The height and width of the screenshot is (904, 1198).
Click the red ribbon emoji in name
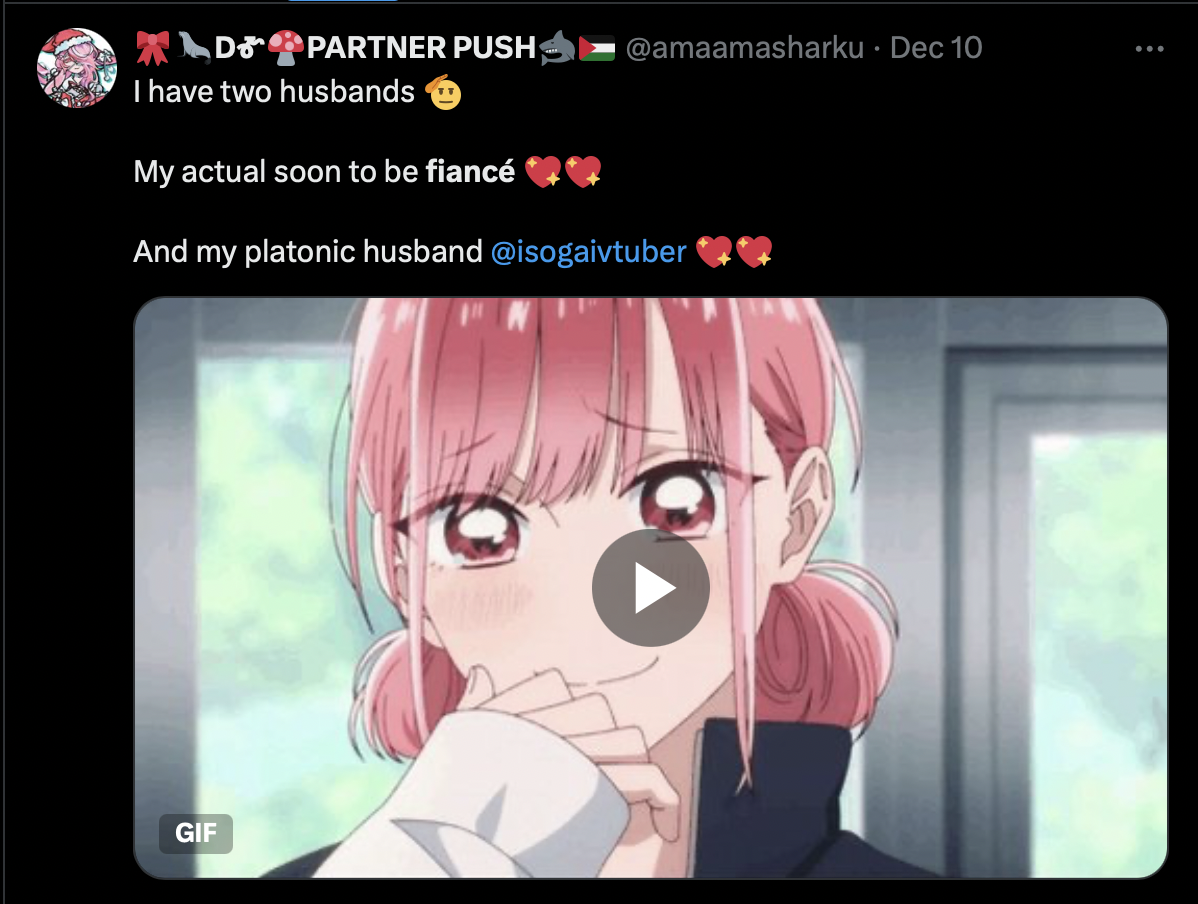click(x=152, y=48)
